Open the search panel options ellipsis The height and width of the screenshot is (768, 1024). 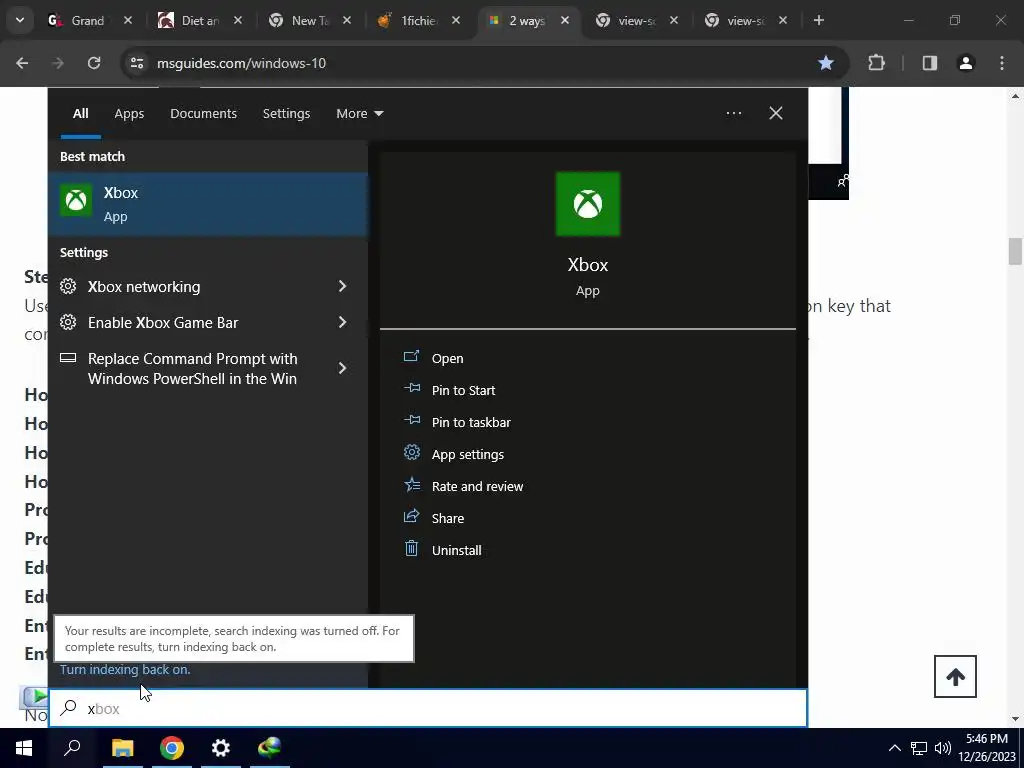733,113
